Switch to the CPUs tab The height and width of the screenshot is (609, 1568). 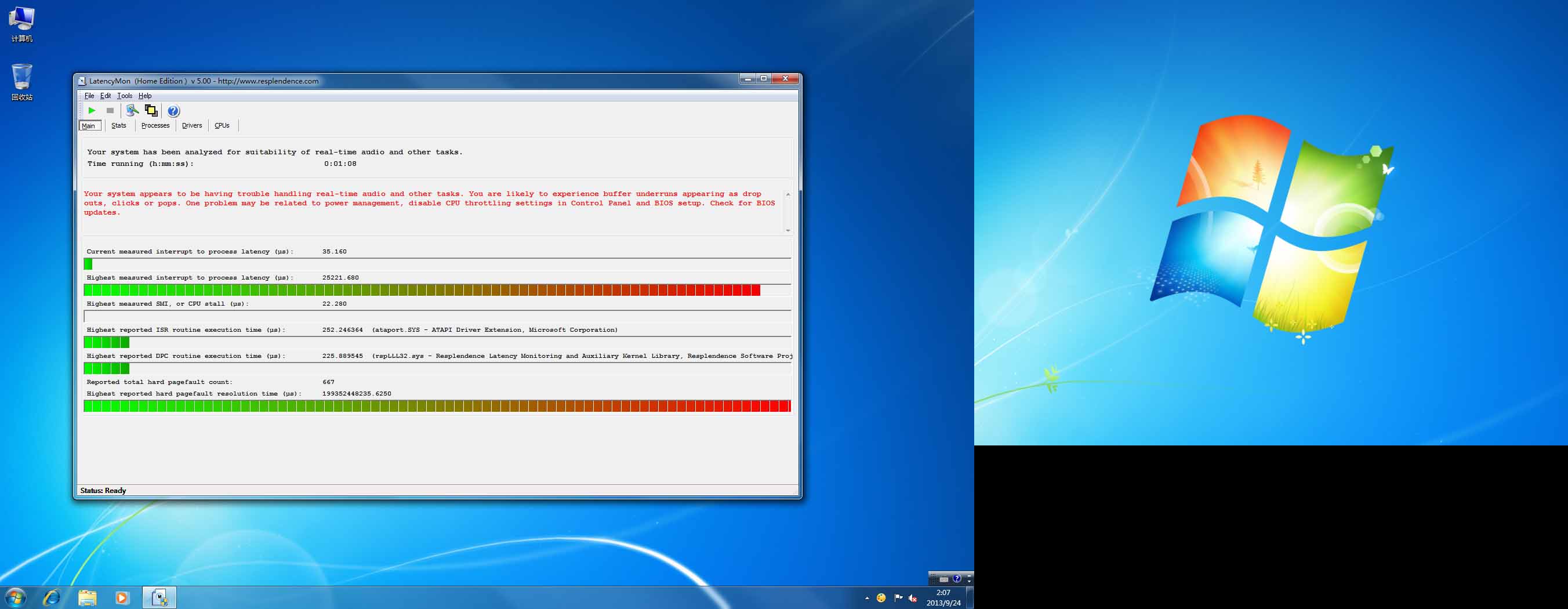[x=222, y=125]
